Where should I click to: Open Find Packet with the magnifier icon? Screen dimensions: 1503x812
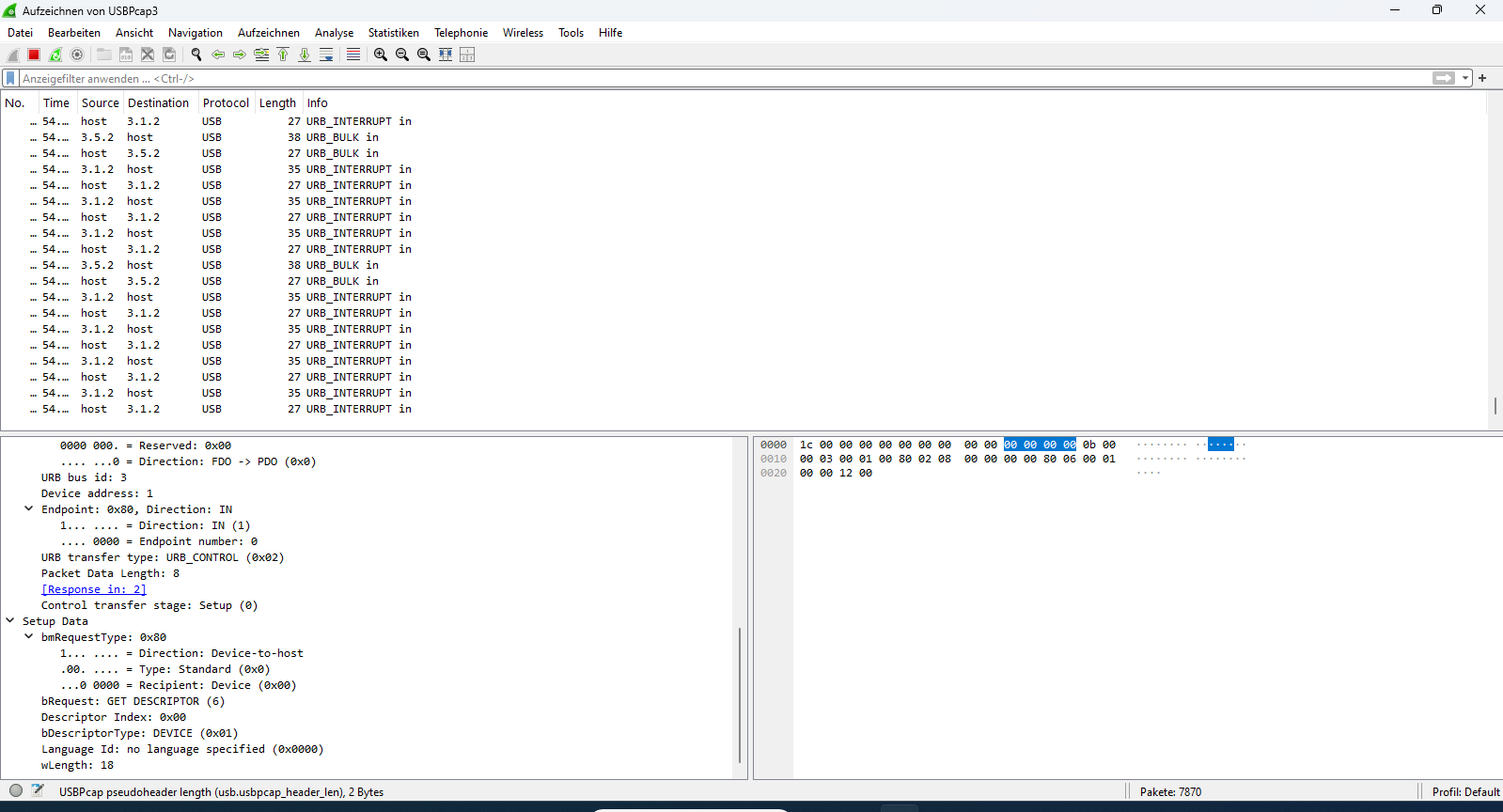pyautogui.click(x=196, y=55)
